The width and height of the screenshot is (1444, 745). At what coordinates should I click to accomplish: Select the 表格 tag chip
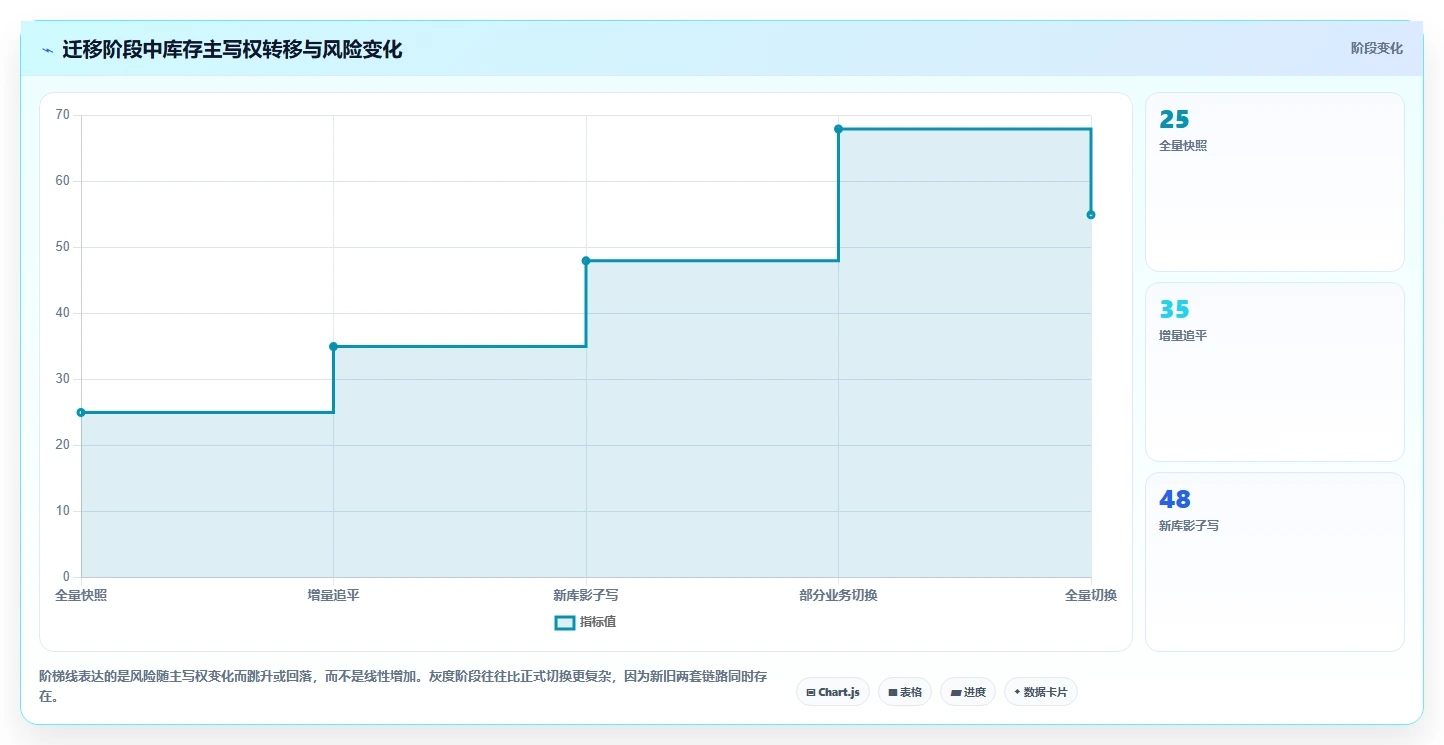[x=905, y=692]
